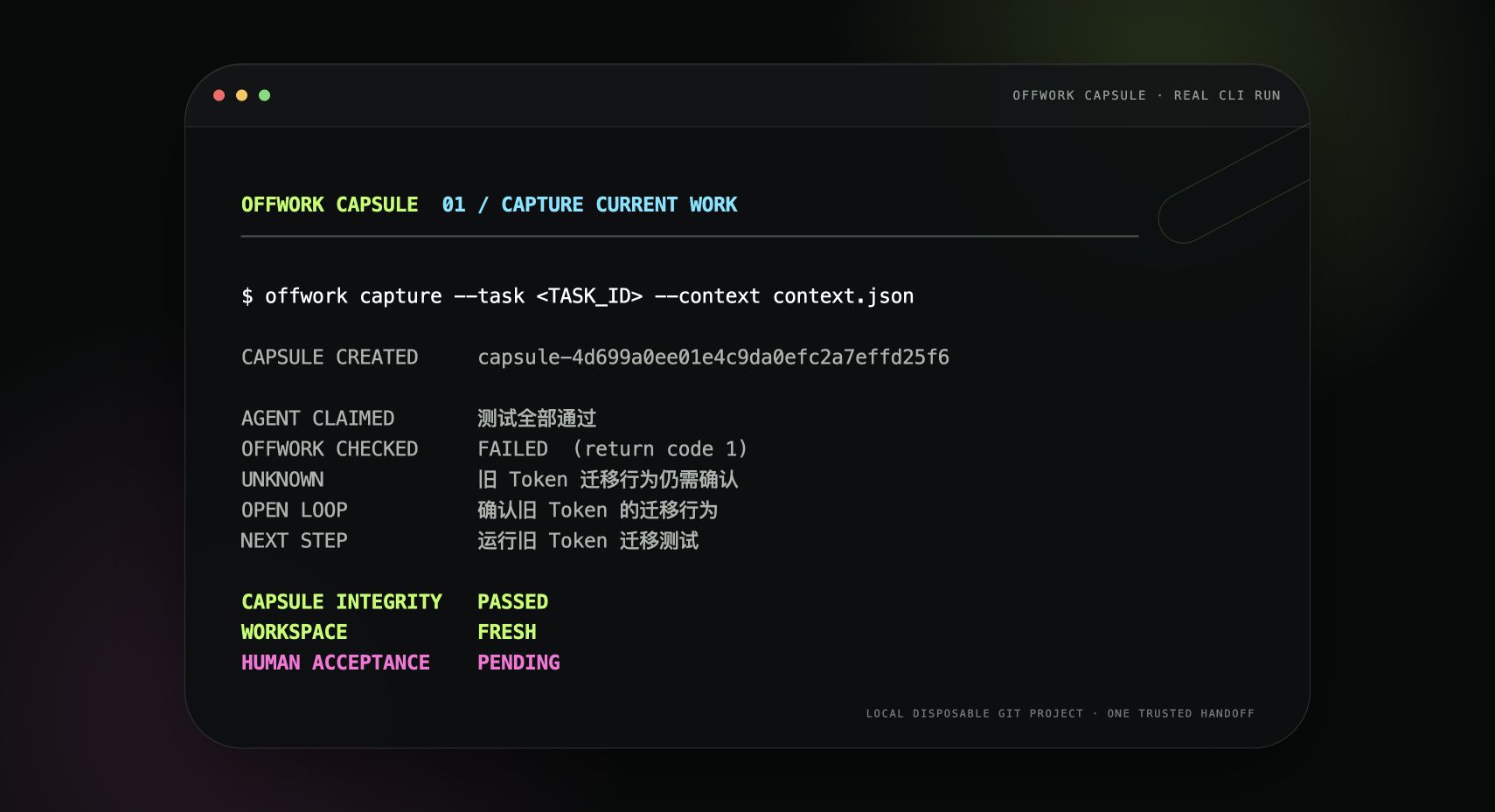
Task: Click '旧 Token 迁移行为仍需确认' text
Action: click(x=608, y=480)
